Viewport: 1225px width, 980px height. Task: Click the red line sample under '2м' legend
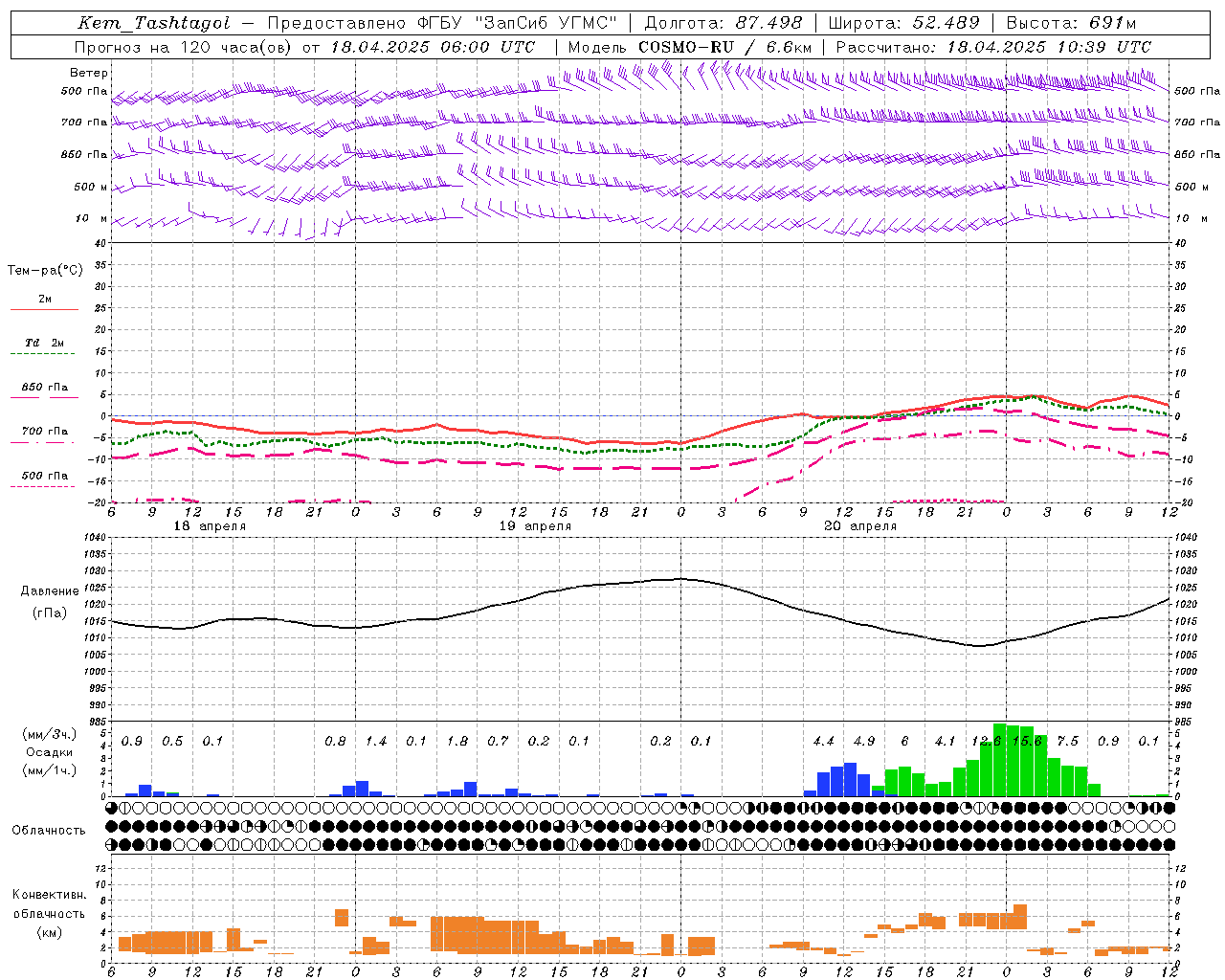[x=44, y=310]
